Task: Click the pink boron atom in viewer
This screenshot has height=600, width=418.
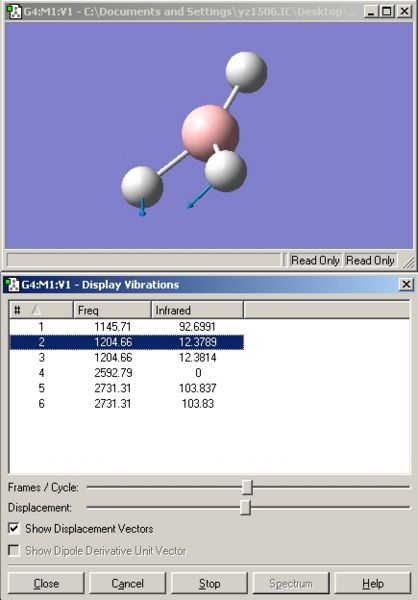Action: pos(210,132)
